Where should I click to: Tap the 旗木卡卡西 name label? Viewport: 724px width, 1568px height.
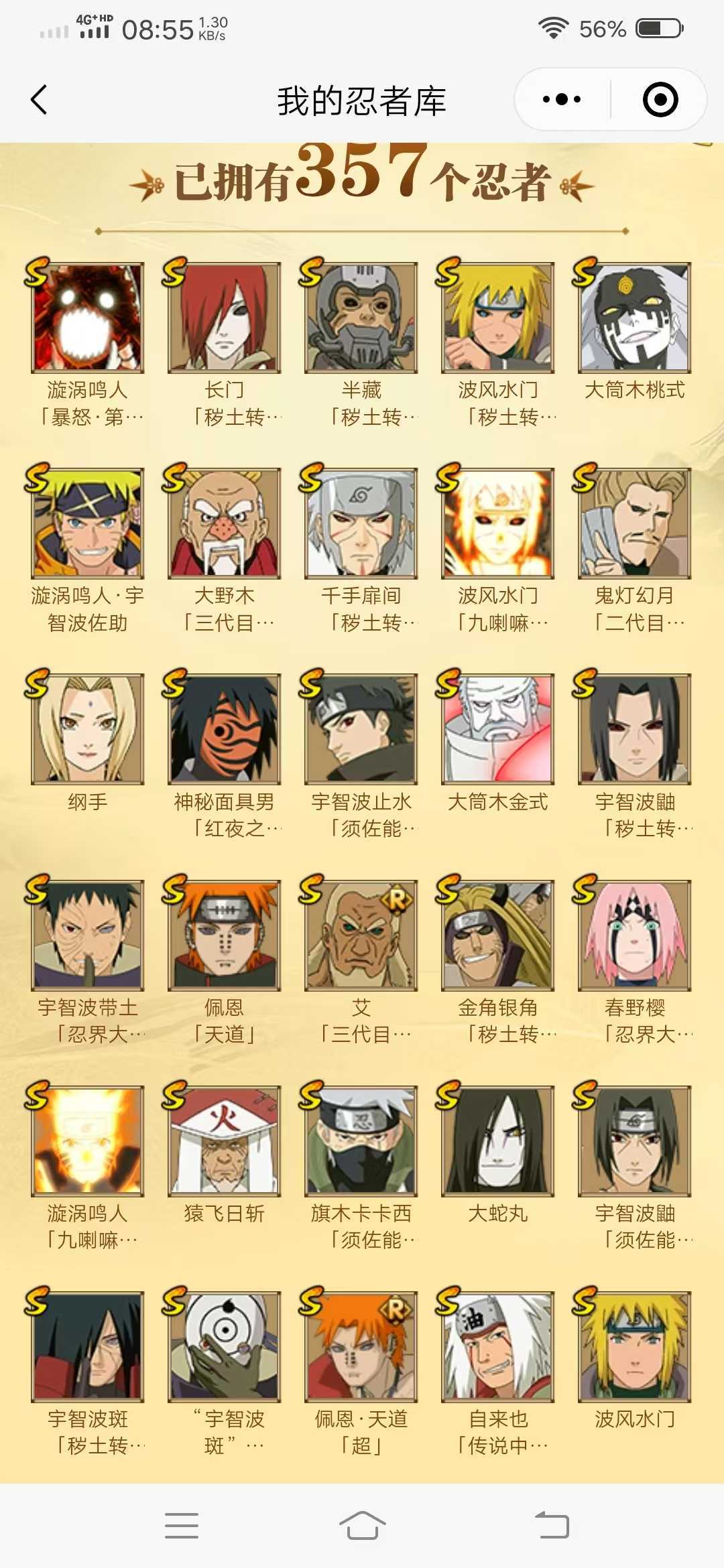tap(361, 1214)
